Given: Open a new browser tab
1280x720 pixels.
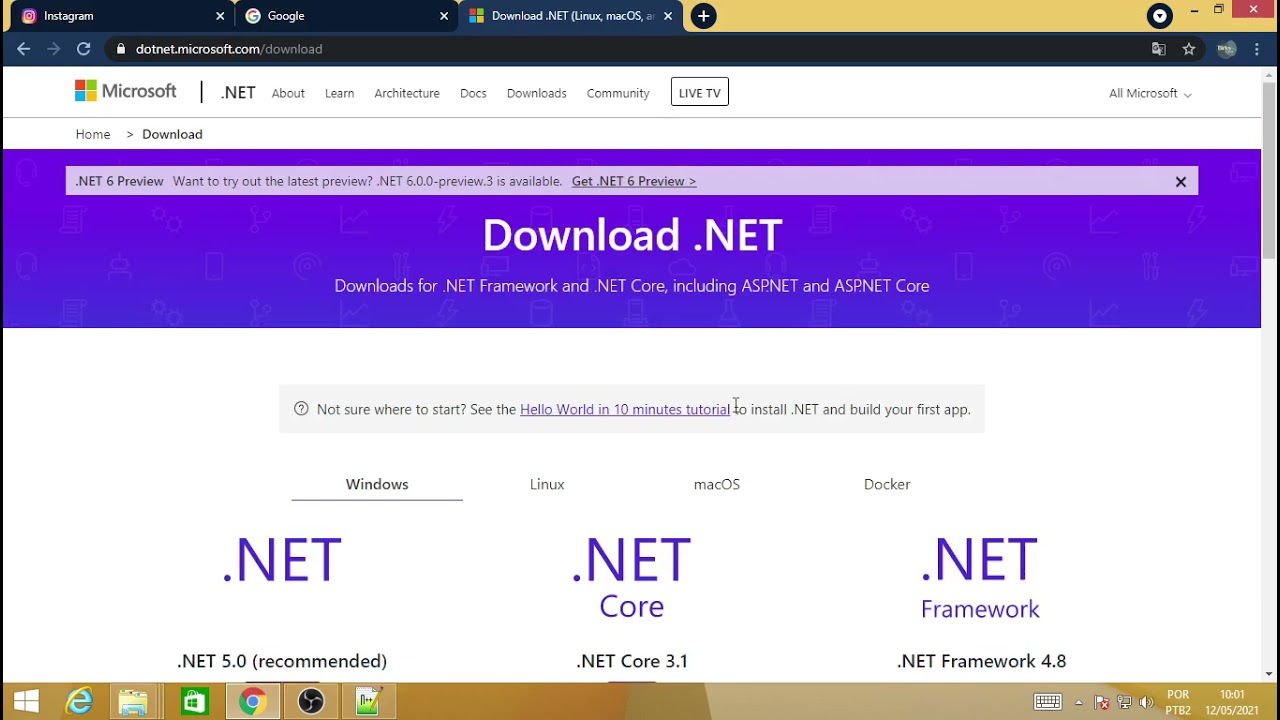Looking at the screenshot, I should click(x=704, y=16).
